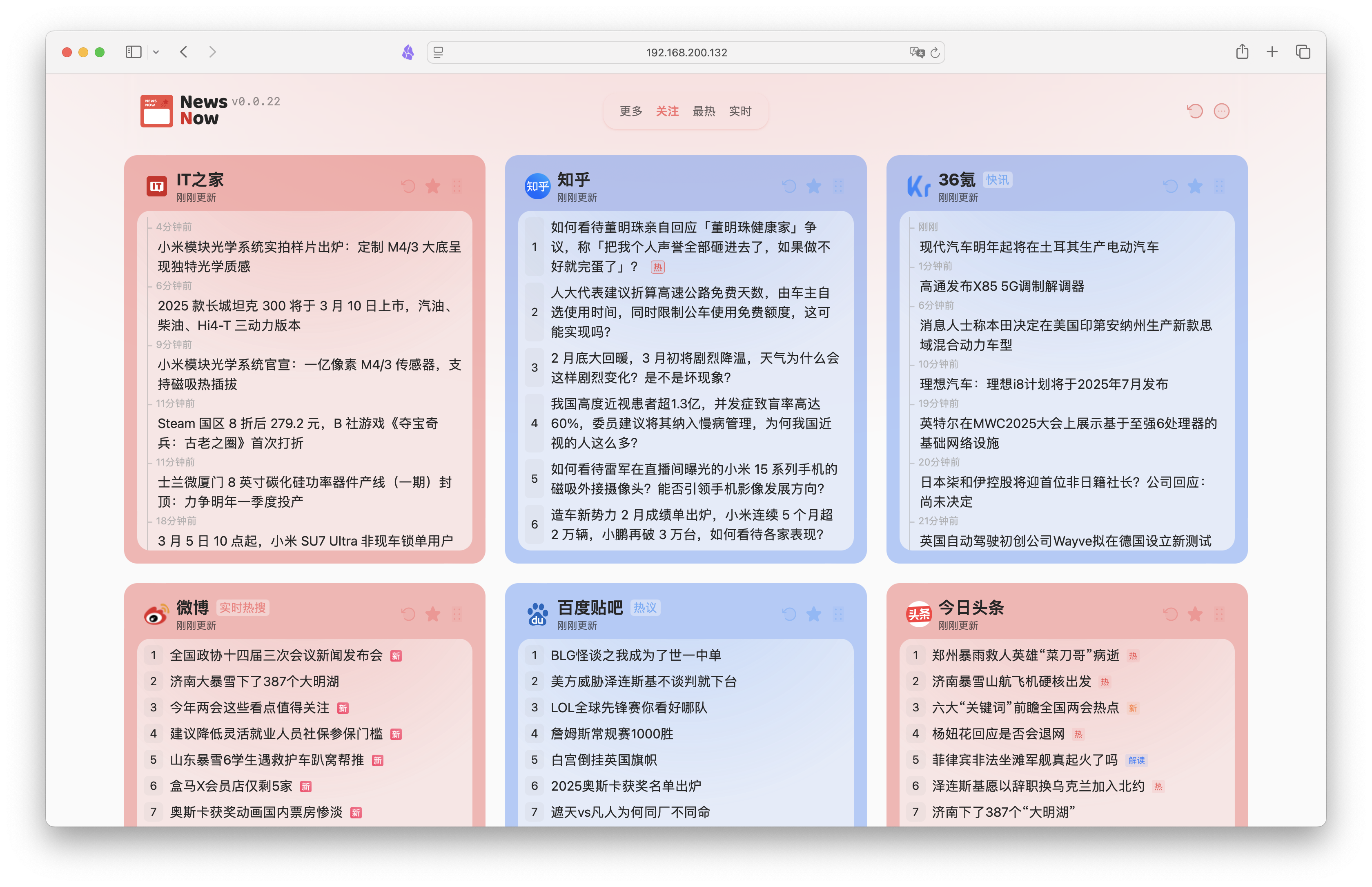Click the 知乎 card drag handle
Screen dimensions: 1372x887
(838, 186)
